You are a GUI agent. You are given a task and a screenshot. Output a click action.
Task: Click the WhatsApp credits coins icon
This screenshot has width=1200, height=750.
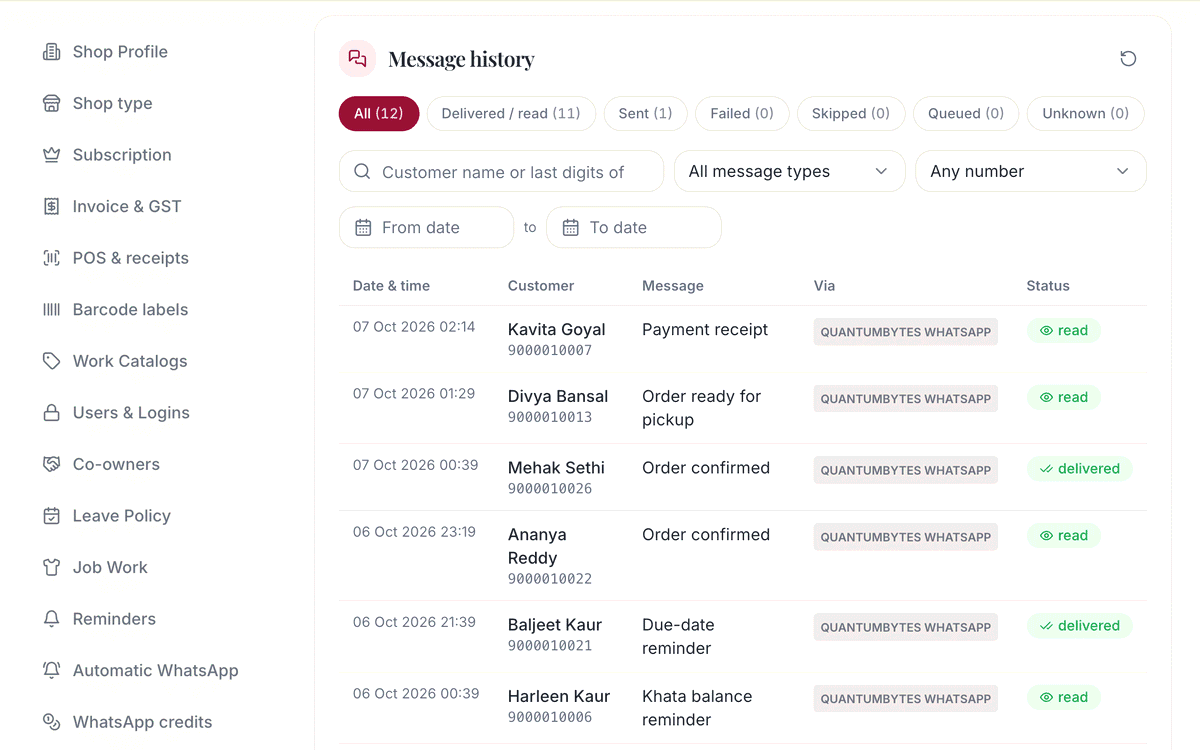coord(51,722)
